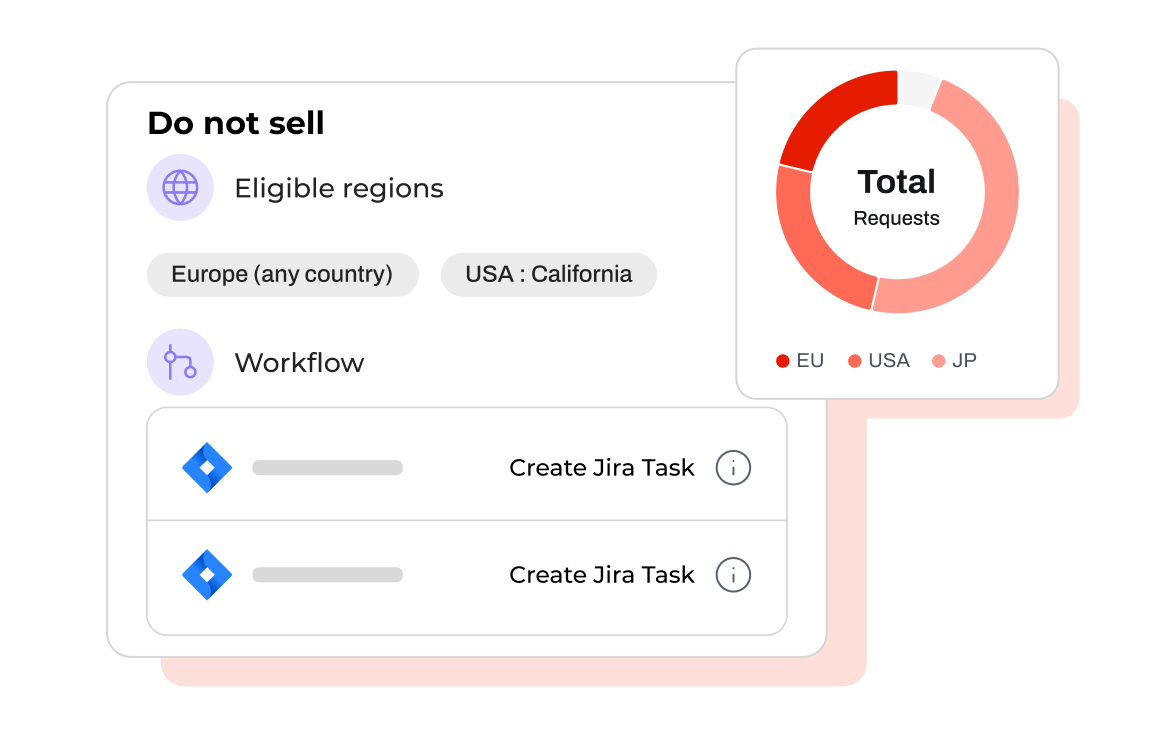Click the globe icon beside Eligible regions
1167x738 pixels.
(180, 187)
